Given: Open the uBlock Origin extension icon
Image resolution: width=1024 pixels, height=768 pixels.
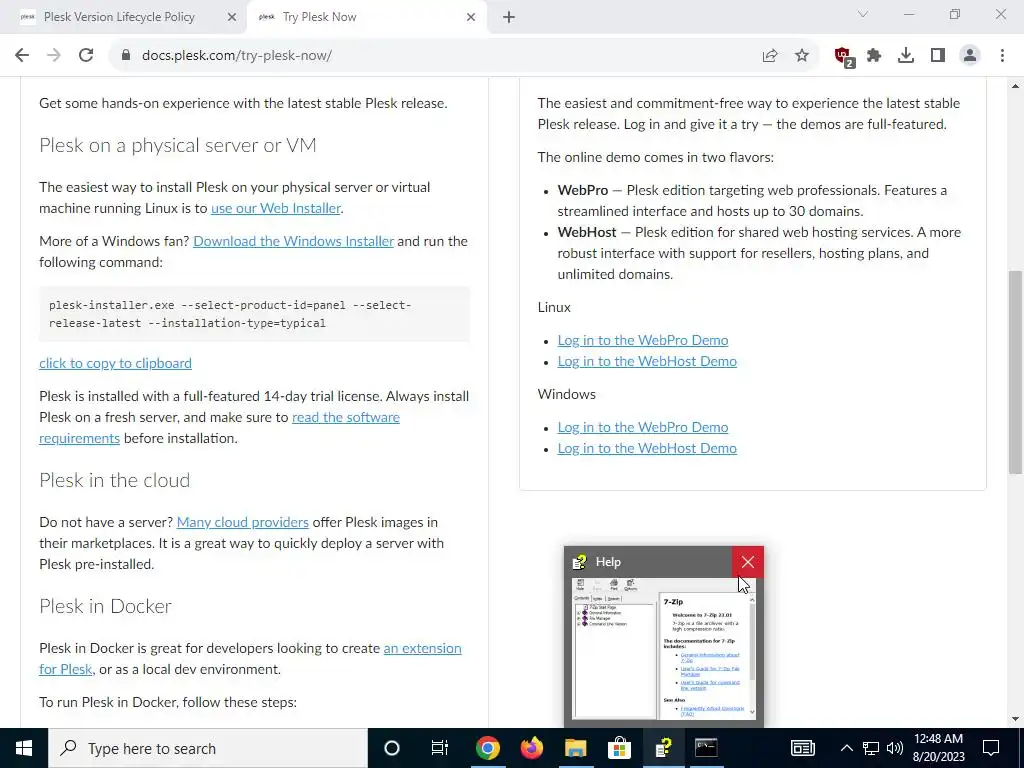Looking at the screenshot, I should pyautogui.click(x=843, y=56).
